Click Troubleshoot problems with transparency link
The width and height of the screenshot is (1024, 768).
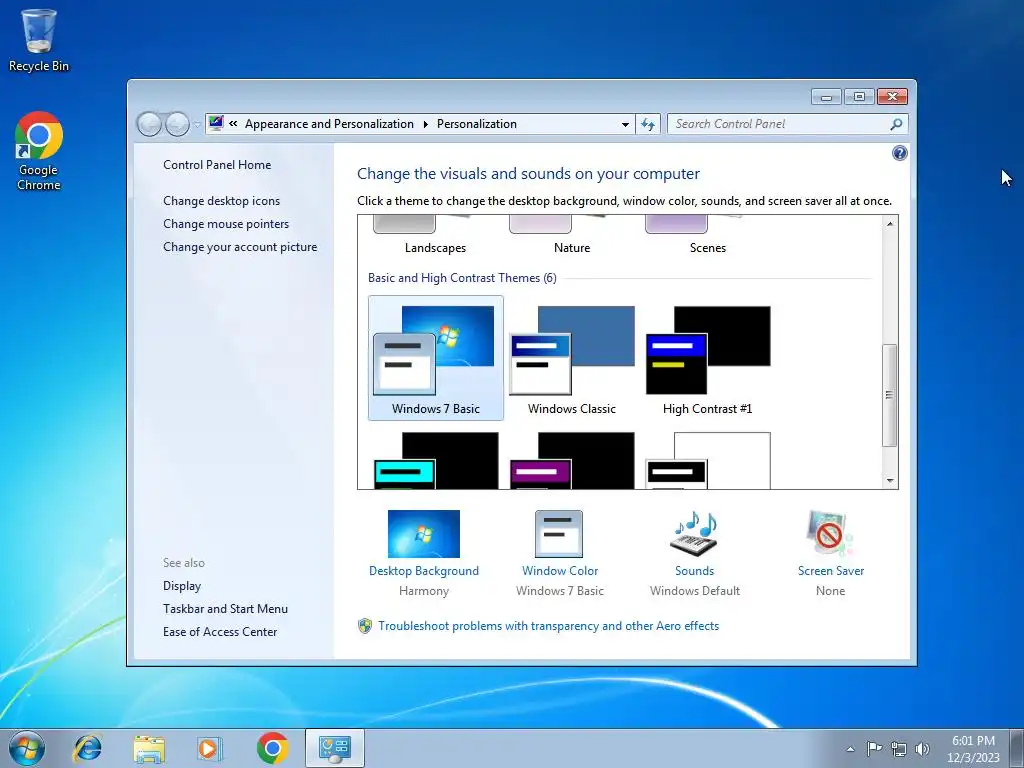[x=549, y=626]
